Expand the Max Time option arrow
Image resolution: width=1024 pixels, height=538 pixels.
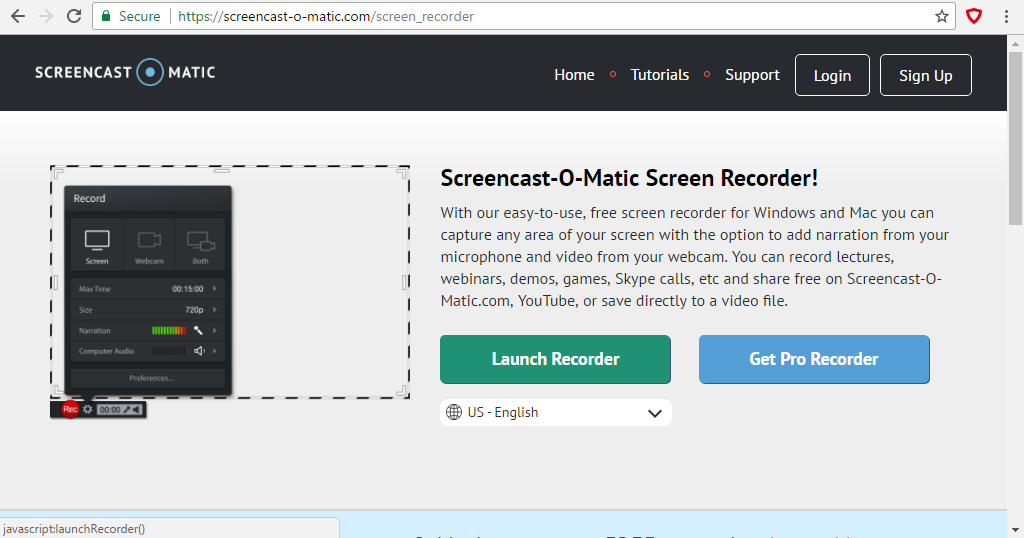pos(215,289)
